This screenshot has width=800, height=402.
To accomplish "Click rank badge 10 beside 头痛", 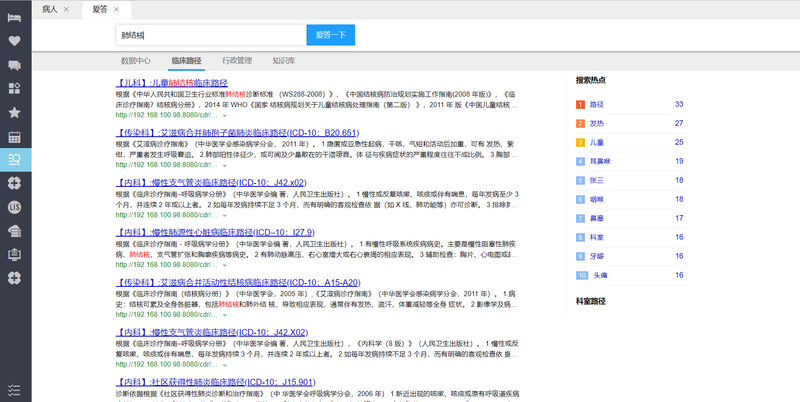I will pyautogui.click(x=582, y=275).
